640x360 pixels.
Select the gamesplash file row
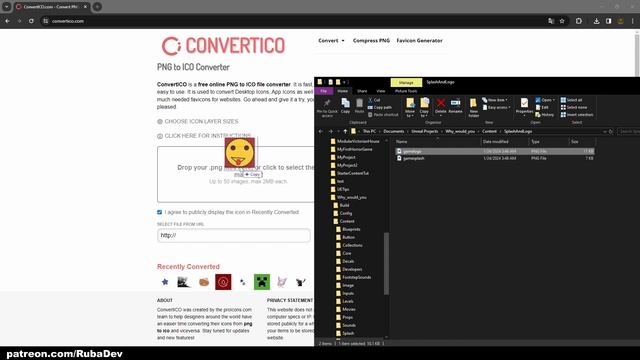point(494,158)
